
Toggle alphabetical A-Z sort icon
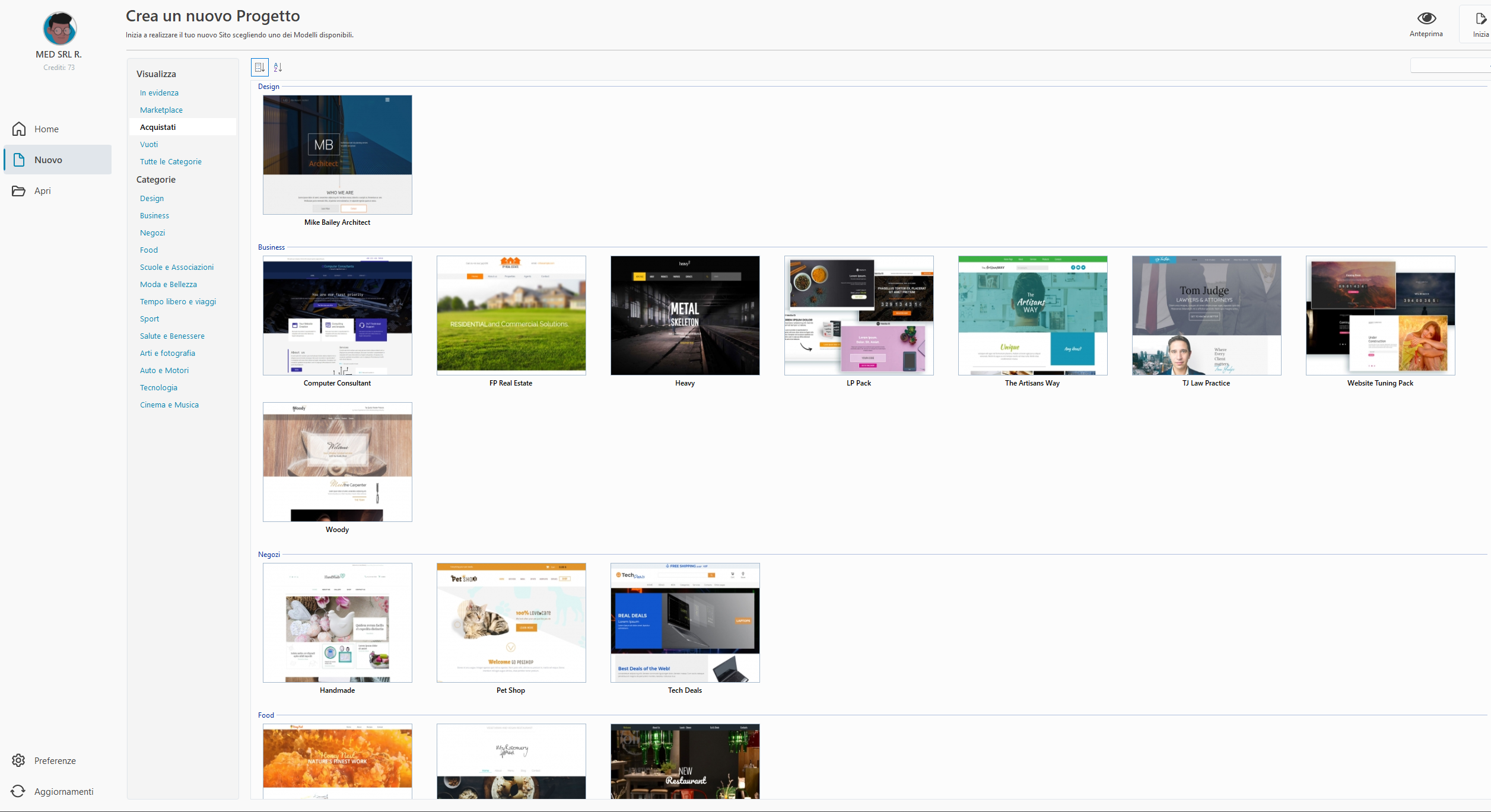coord(278,67)
